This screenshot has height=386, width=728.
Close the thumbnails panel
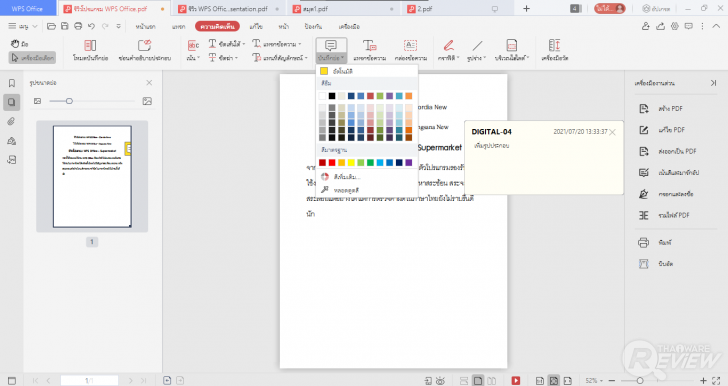pos(149,83)
